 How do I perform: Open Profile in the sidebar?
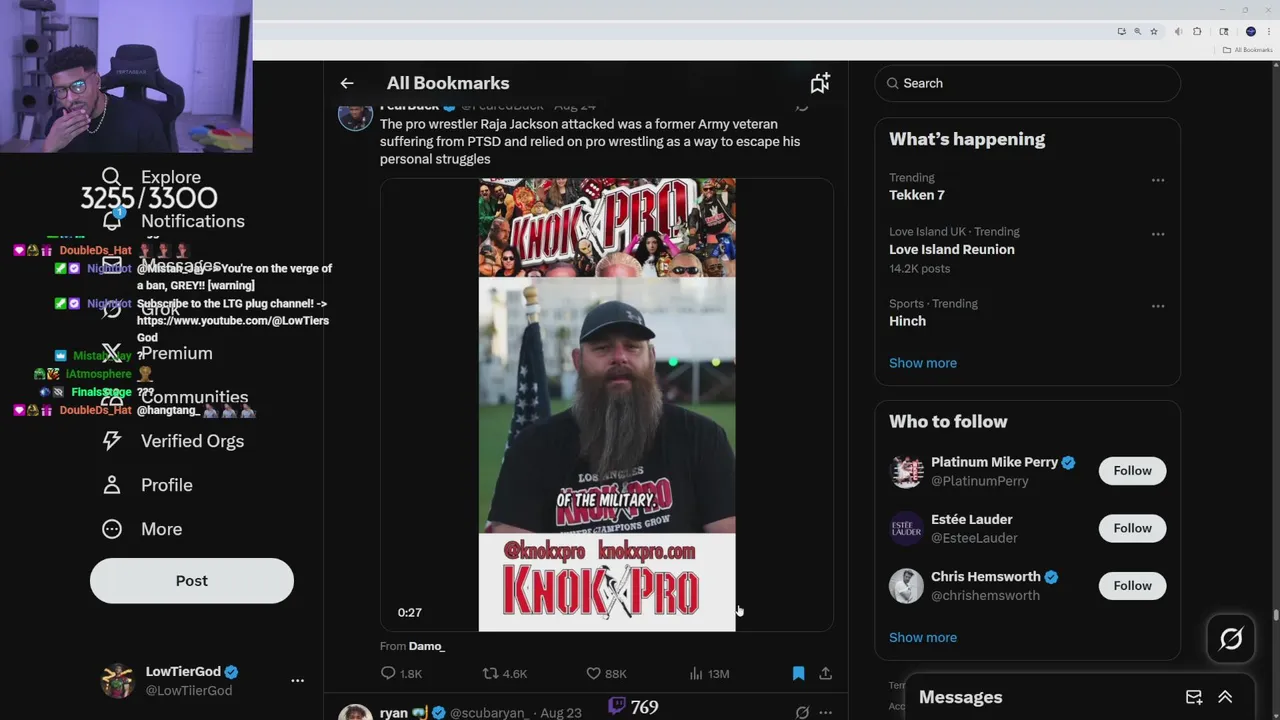pos(166,485)
